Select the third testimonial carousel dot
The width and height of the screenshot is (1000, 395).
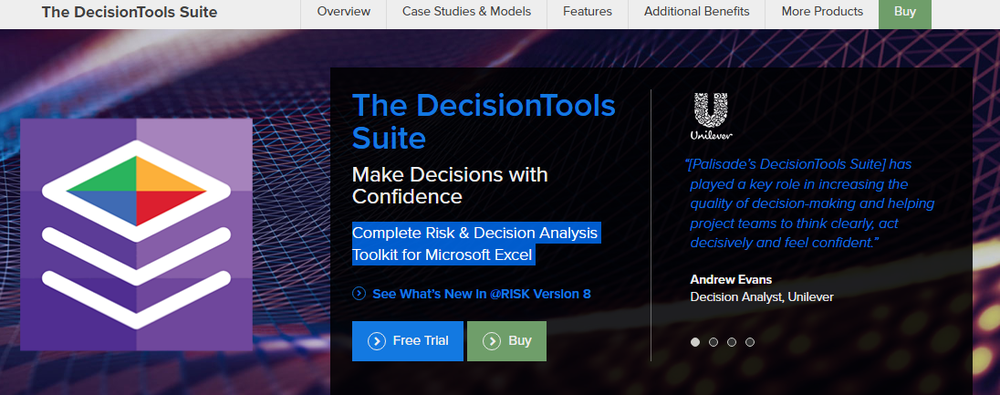coord(732,342)
